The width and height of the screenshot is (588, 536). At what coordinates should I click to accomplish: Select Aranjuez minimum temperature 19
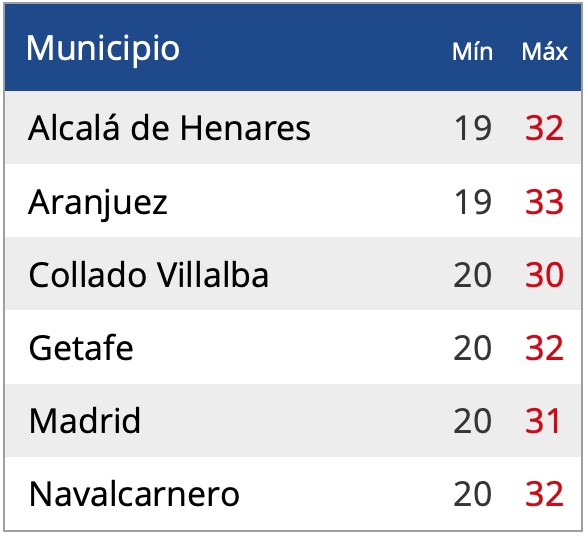472,202
